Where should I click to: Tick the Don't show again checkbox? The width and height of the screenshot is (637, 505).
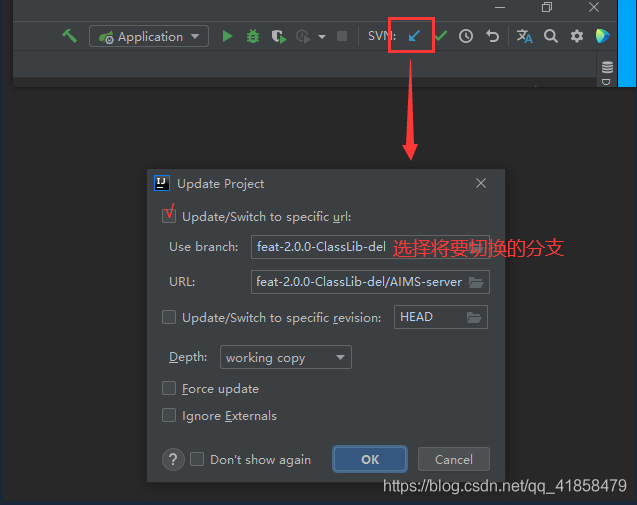pyautogui.click(x=197, y=459)
